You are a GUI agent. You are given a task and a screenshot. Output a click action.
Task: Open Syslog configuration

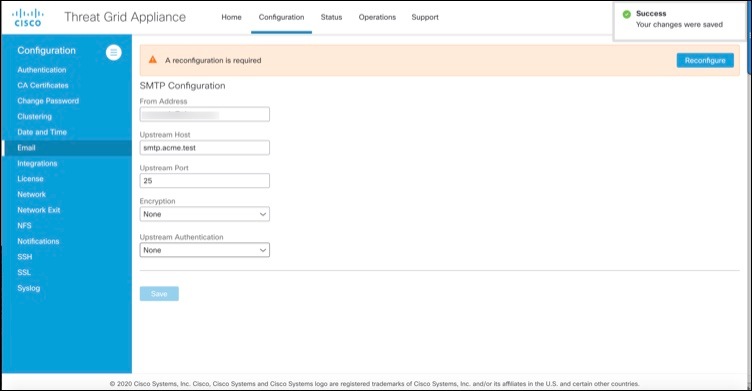point(29,288)
